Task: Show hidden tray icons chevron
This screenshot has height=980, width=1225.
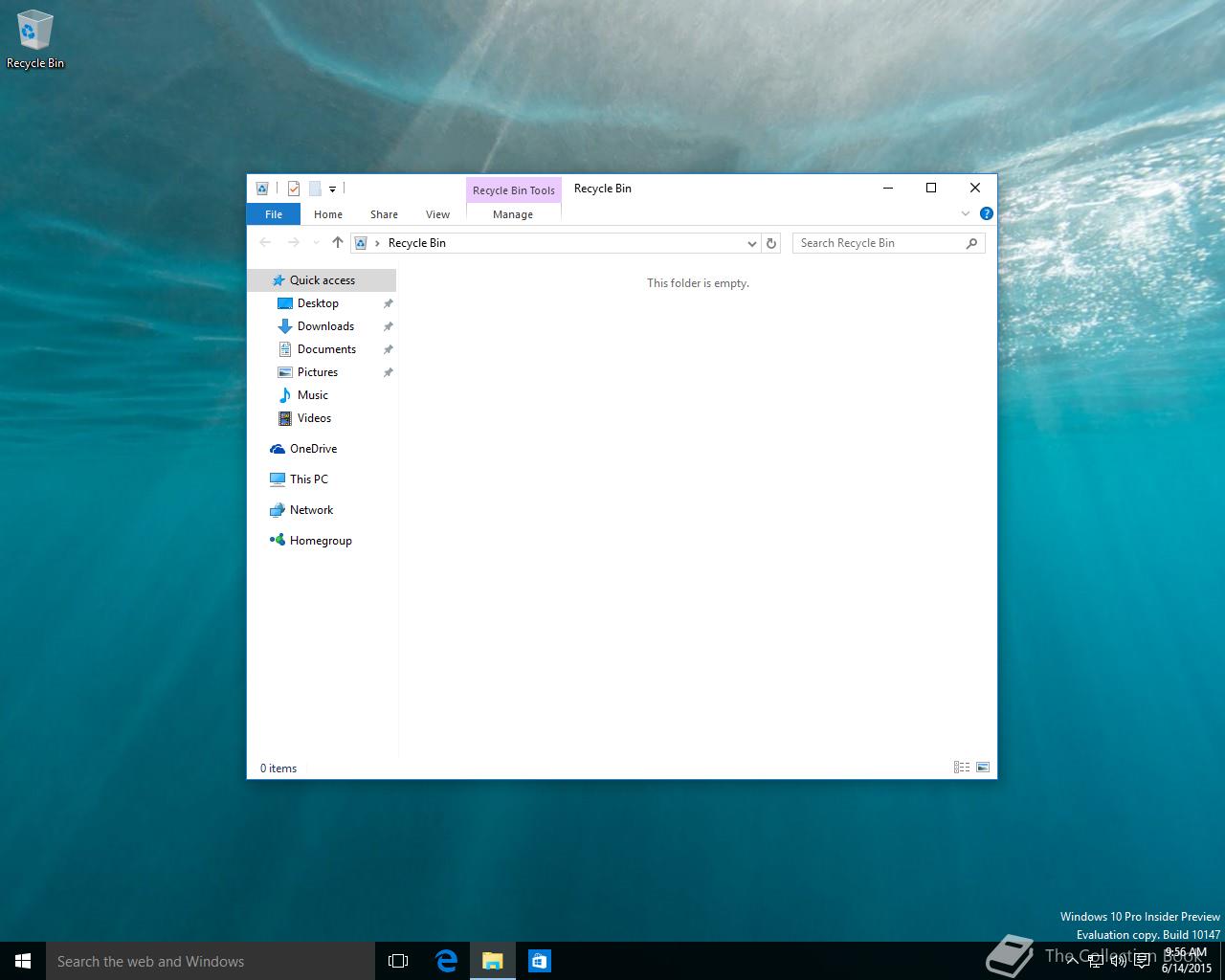Action: tap(1073, 960)
